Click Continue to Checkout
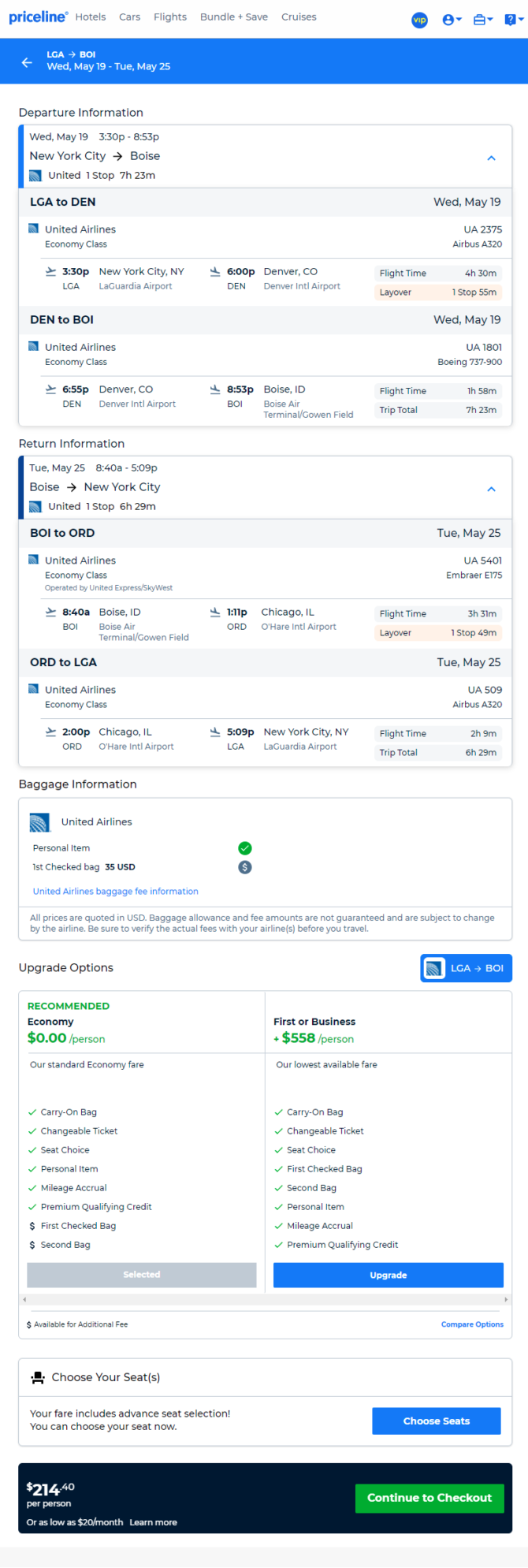This screenshot has height=1568, width=528. tap(429, 1498)
